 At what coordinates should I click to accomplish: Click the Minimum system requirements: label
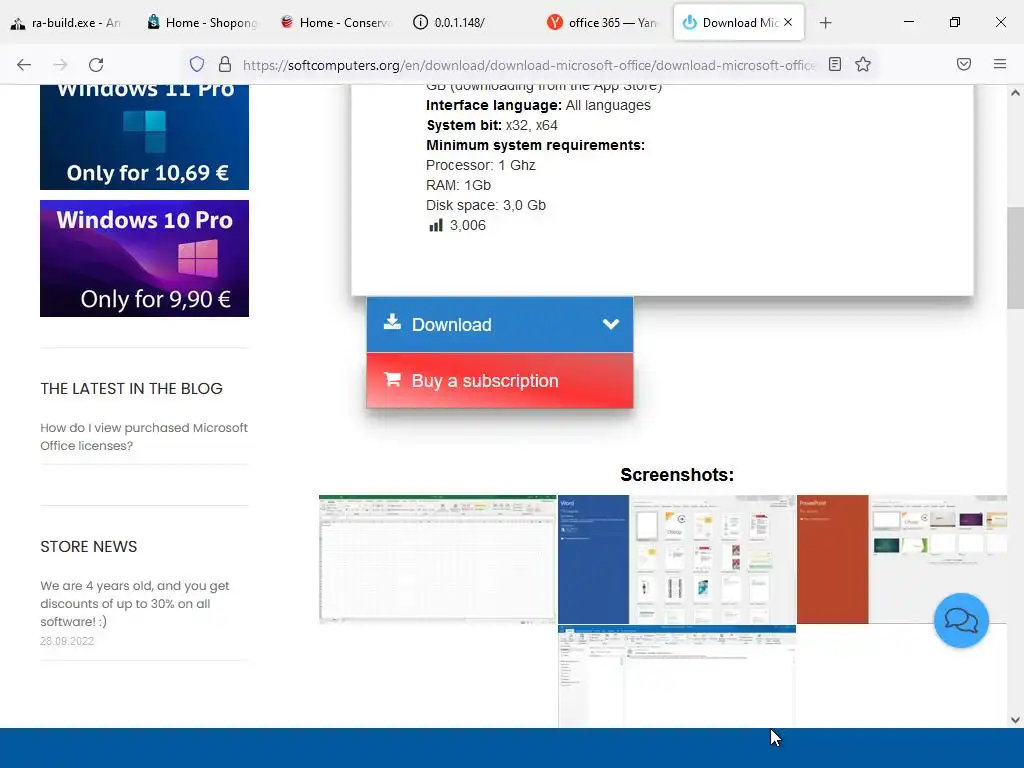click(x=536, y=145)
